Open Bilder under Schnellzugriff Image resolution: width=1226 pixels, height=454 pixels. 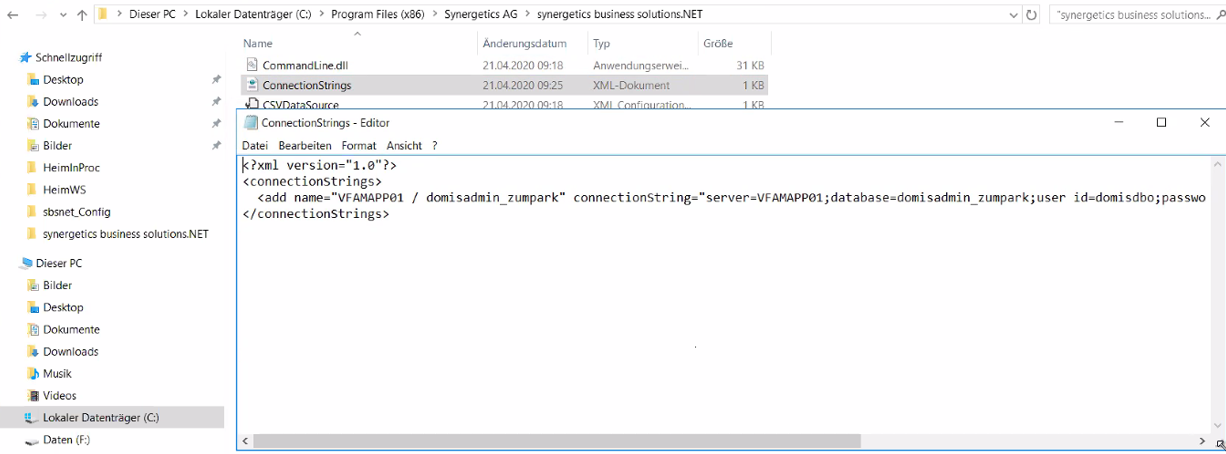click(57, 146)
